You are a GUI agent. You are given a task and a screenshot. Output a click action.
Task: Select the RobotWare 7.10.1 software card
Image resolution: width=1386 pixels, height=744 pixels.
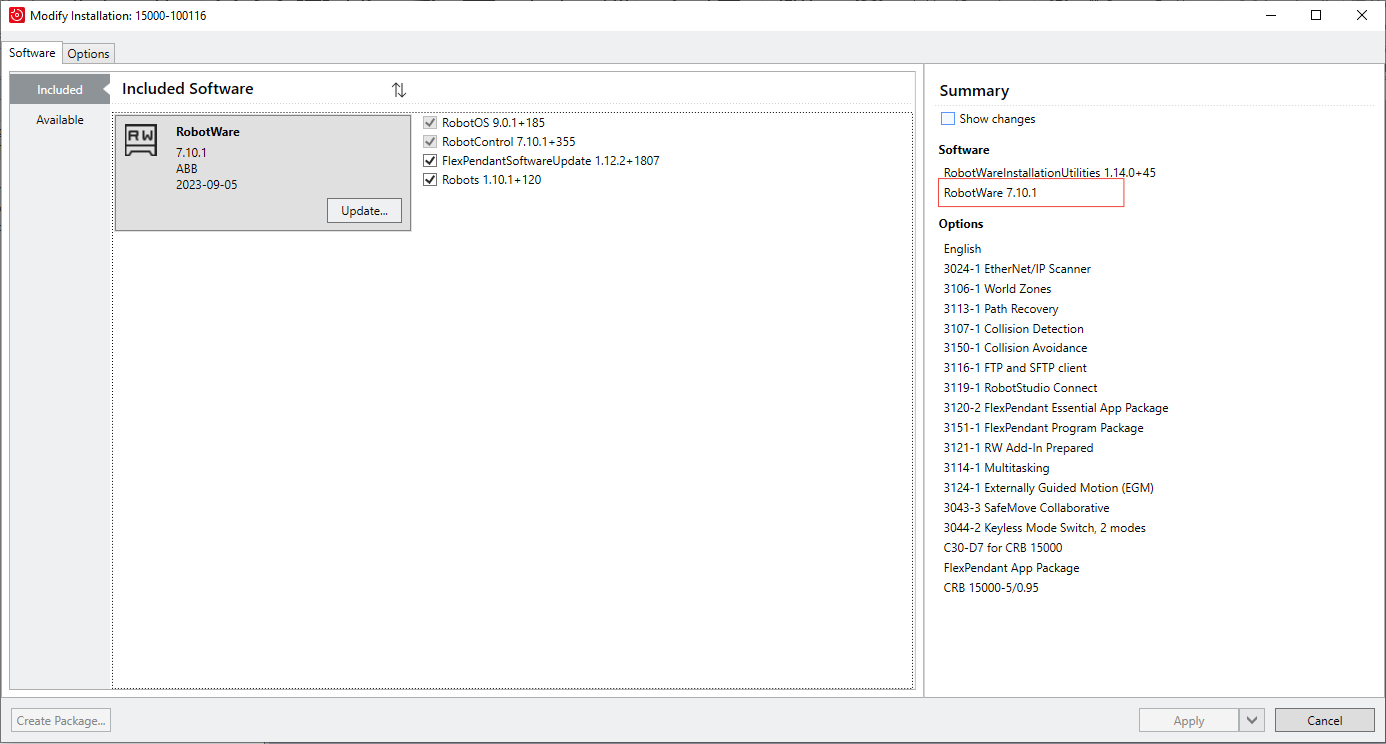(x=263, y=173)
